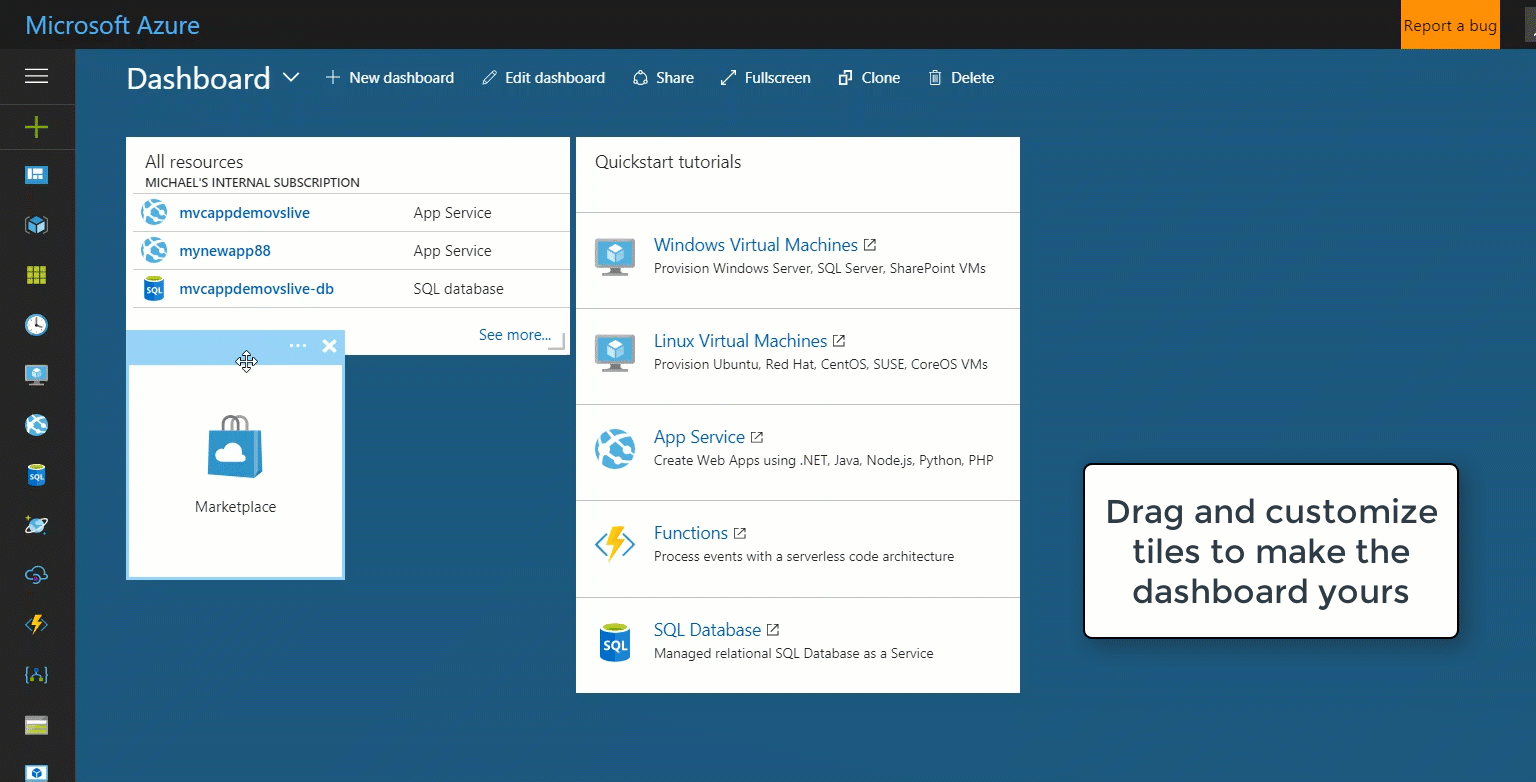Click Edit dashboard
This screenshot has width=1536, height=782.
click(x=543, y=78)
